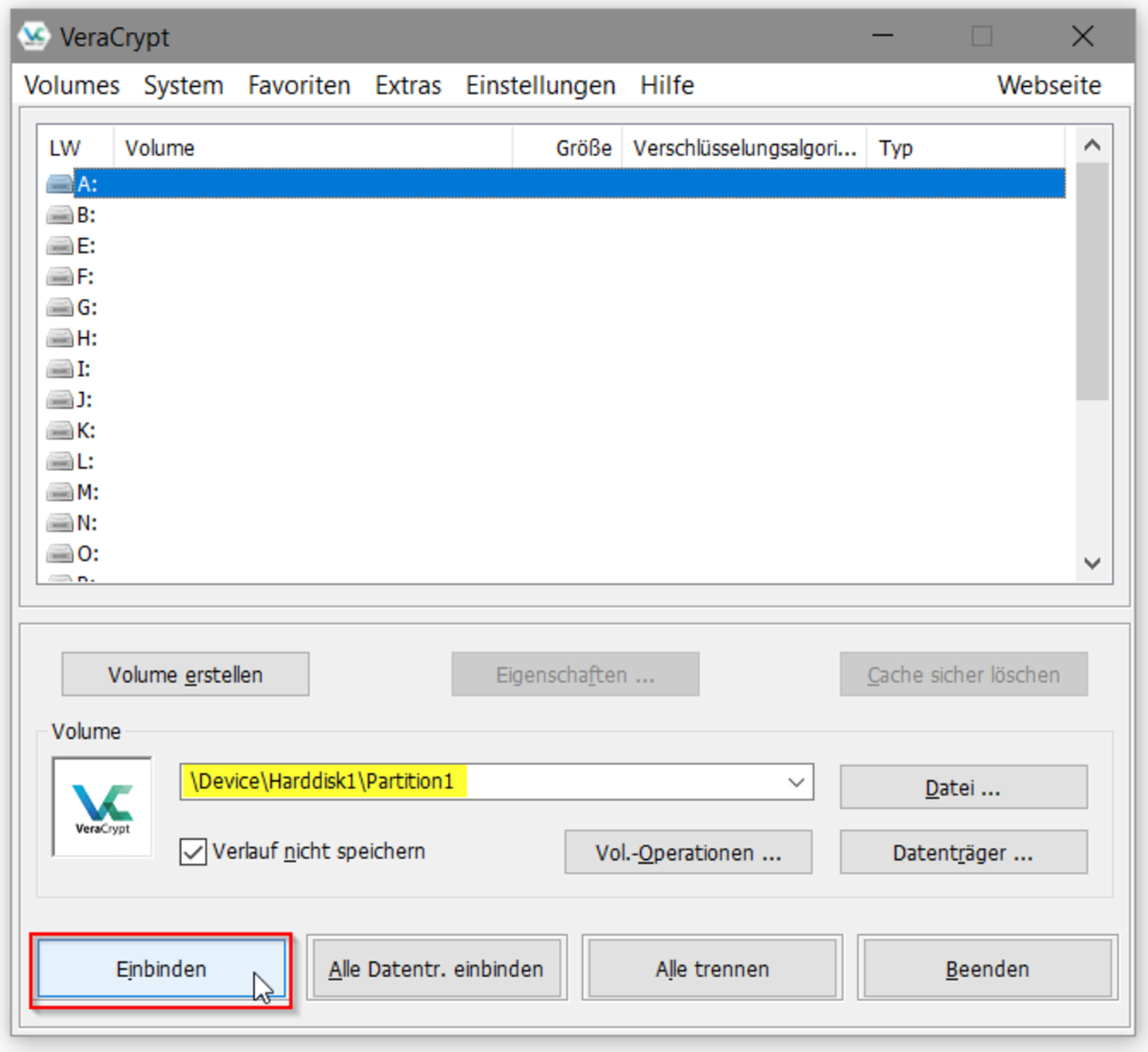Screen dimensions: 1148x1052
Task: Click the drive list scroll-down arrow
Action: [1091, 563]
